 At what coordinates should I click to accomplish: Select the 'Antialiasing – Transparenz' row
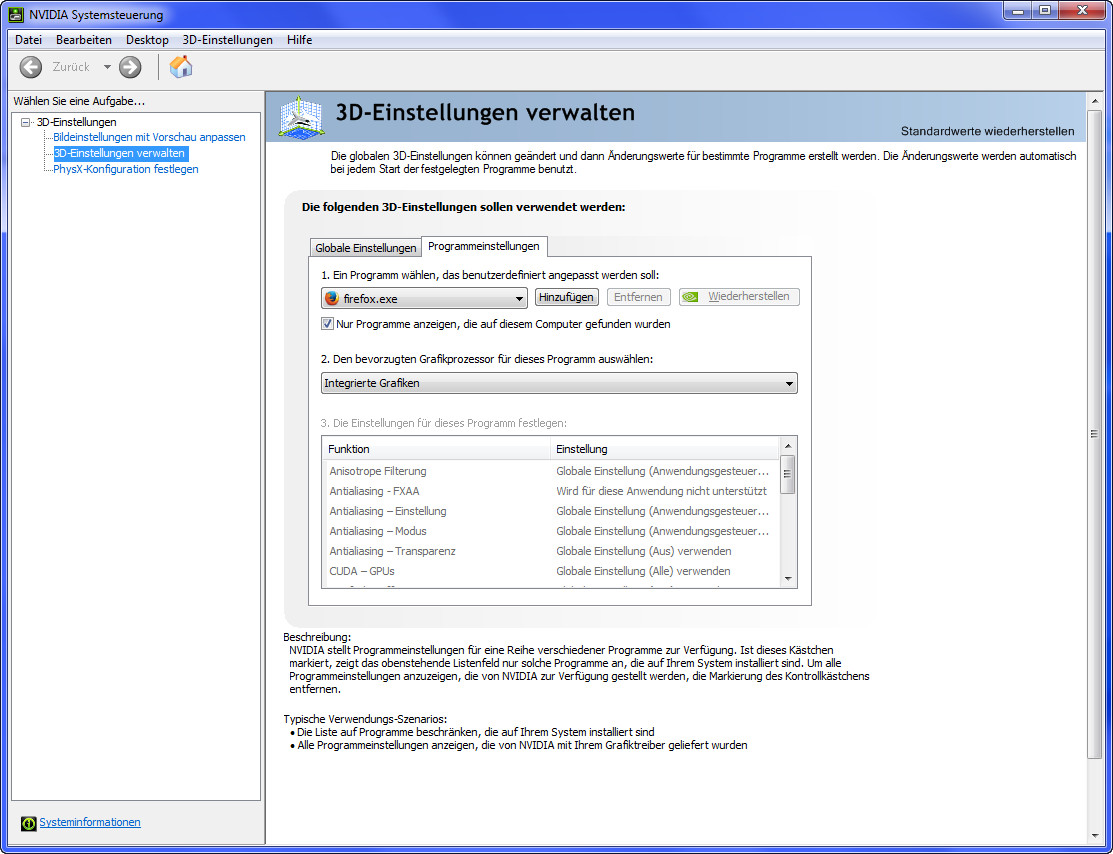pos(550,550)
